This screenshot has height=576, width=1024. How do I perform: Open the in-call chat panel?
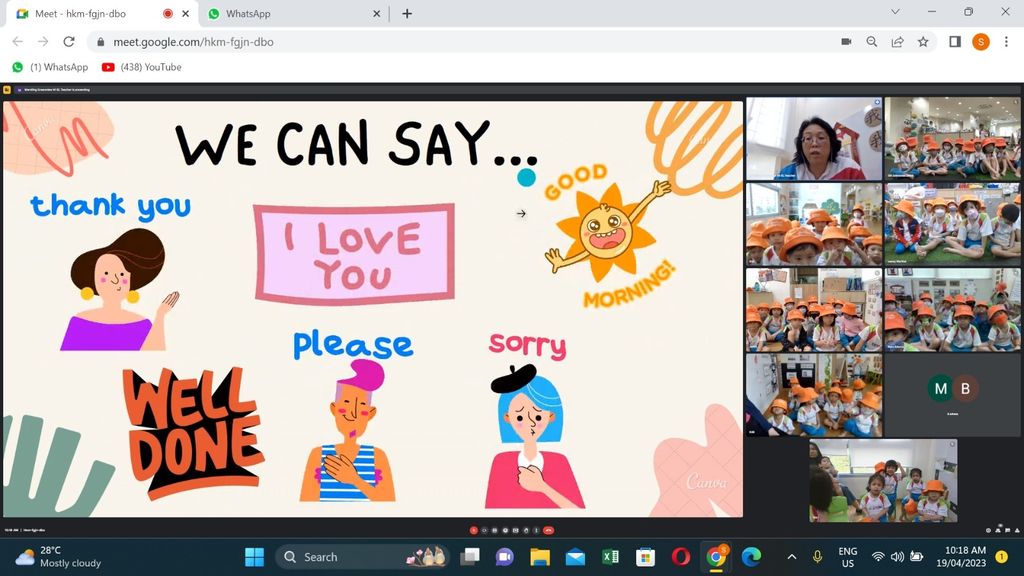click(1008, 530)
